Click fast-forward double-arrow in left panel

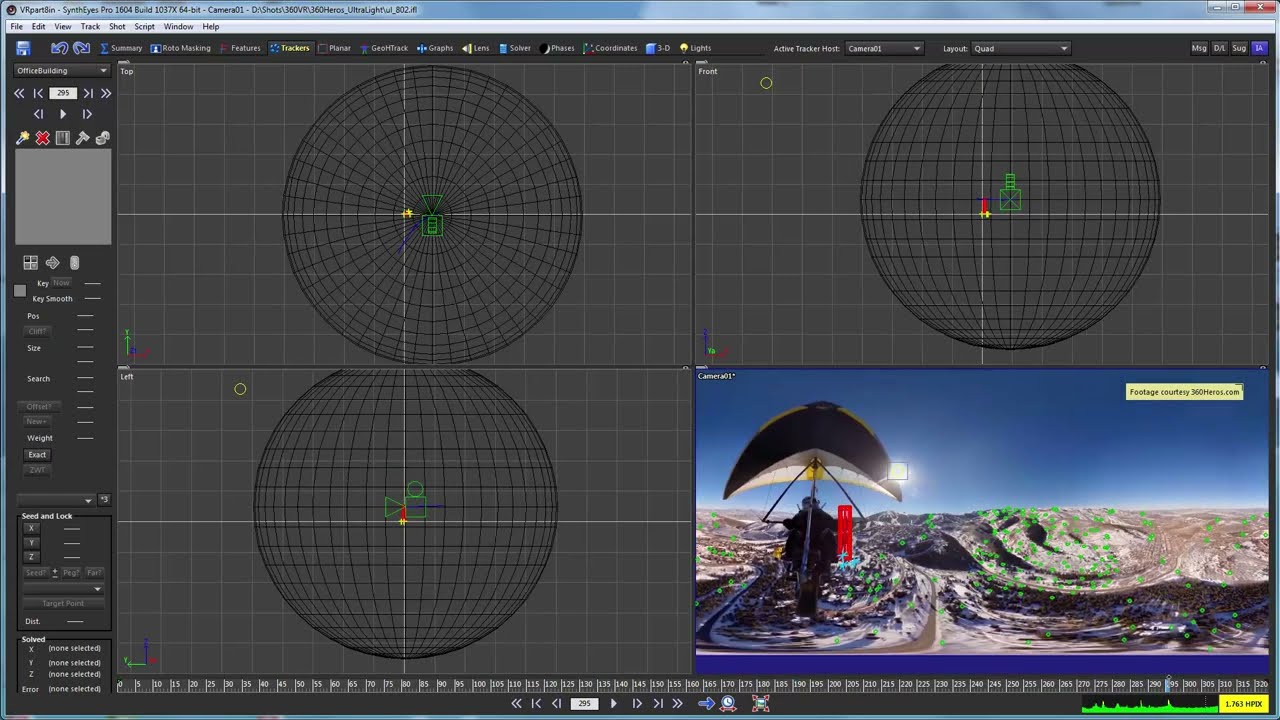(106, 93)
